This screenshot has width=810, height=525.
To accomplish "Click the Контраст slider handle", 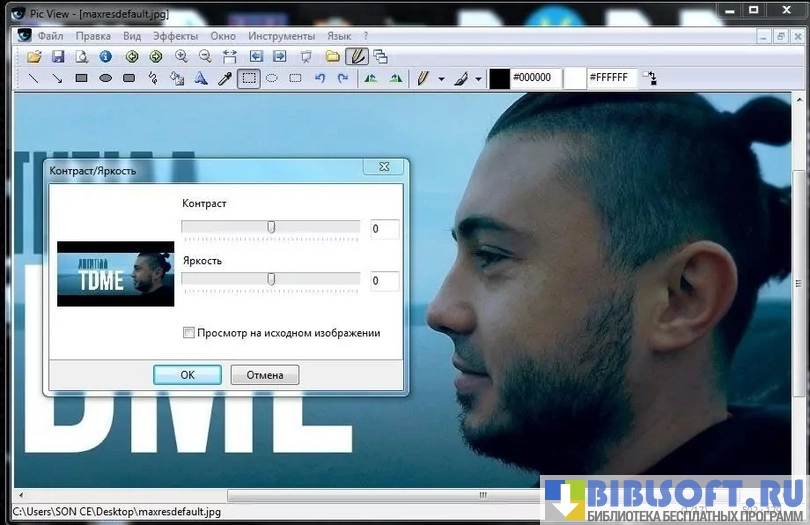I will point(271,227).
